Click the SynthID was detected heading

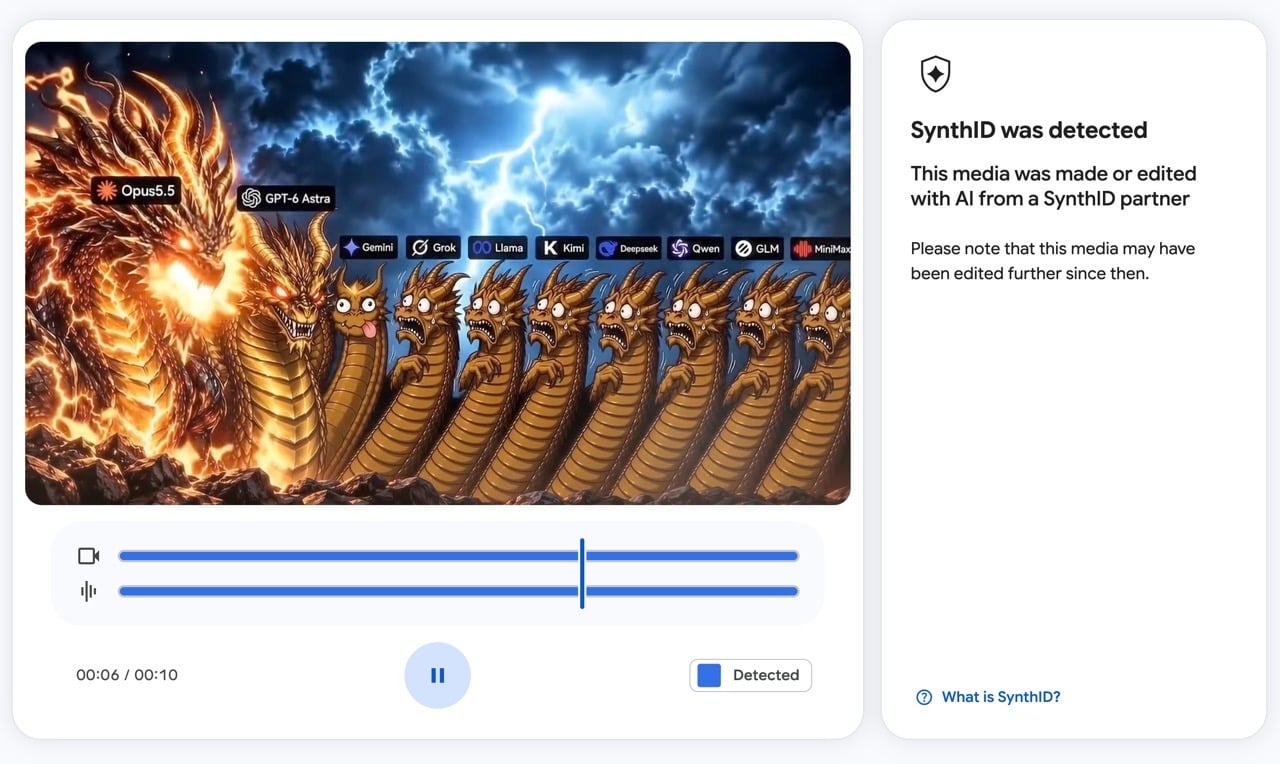(1029, 130)
